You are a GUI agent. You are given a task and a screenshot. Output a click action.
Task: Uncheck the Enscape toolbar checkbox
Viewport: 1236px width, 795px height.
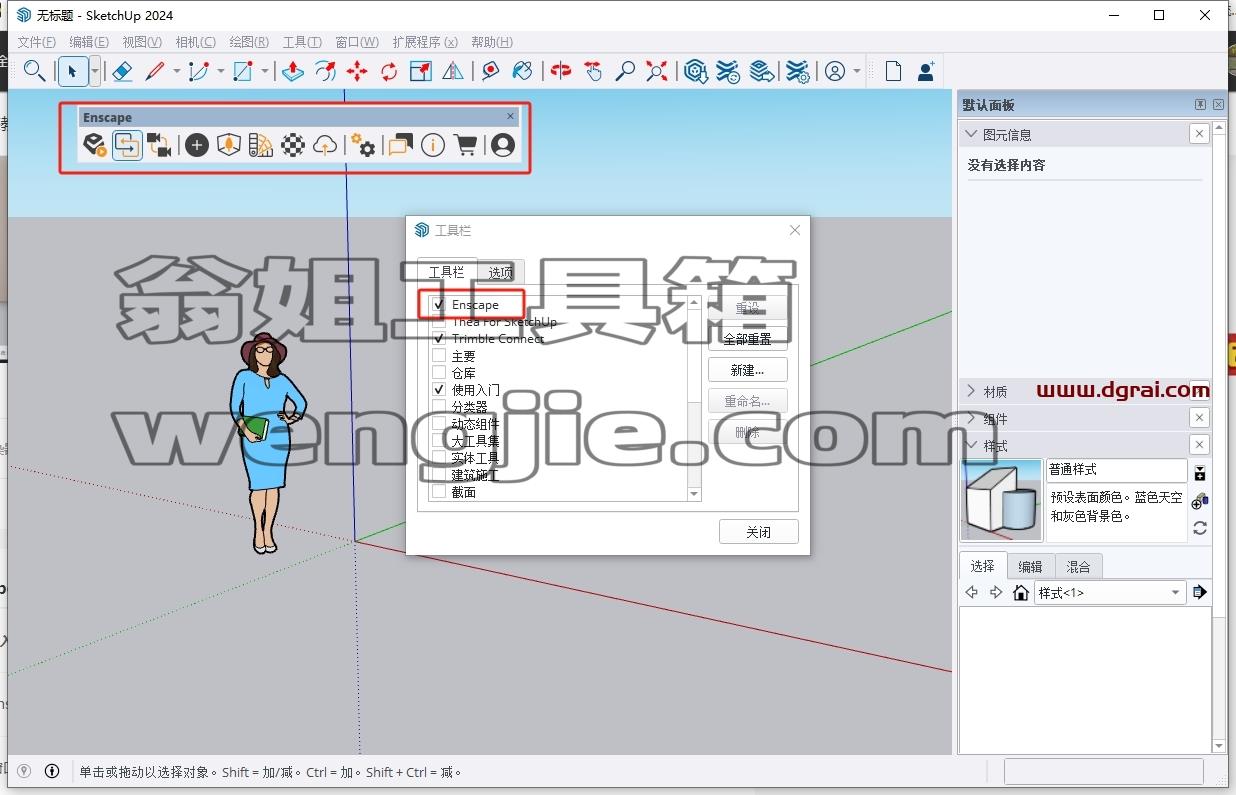(x=438, y=305)
